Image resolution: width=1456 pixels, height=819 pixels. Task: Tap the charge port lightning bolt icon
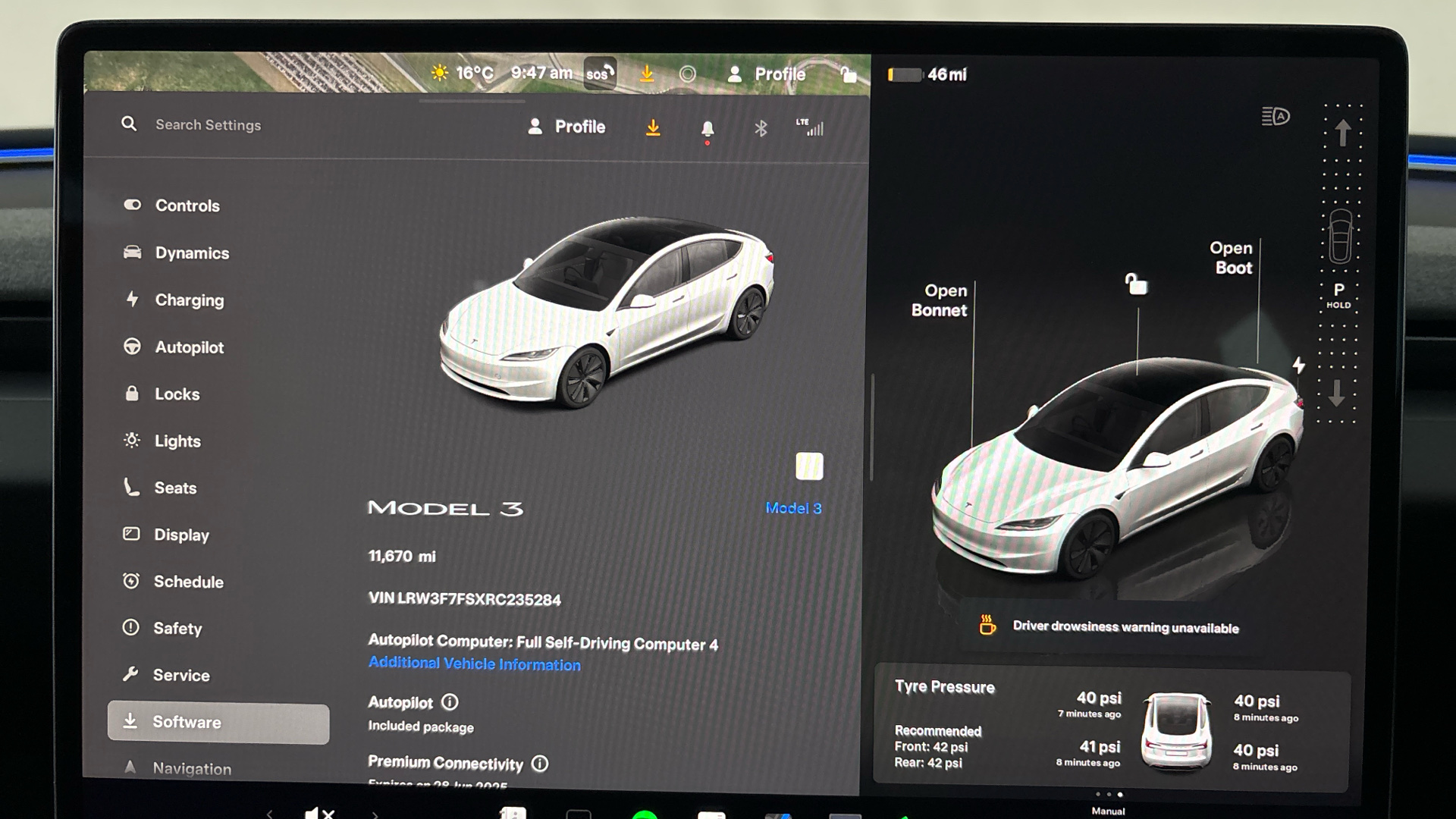(1298, 366)
